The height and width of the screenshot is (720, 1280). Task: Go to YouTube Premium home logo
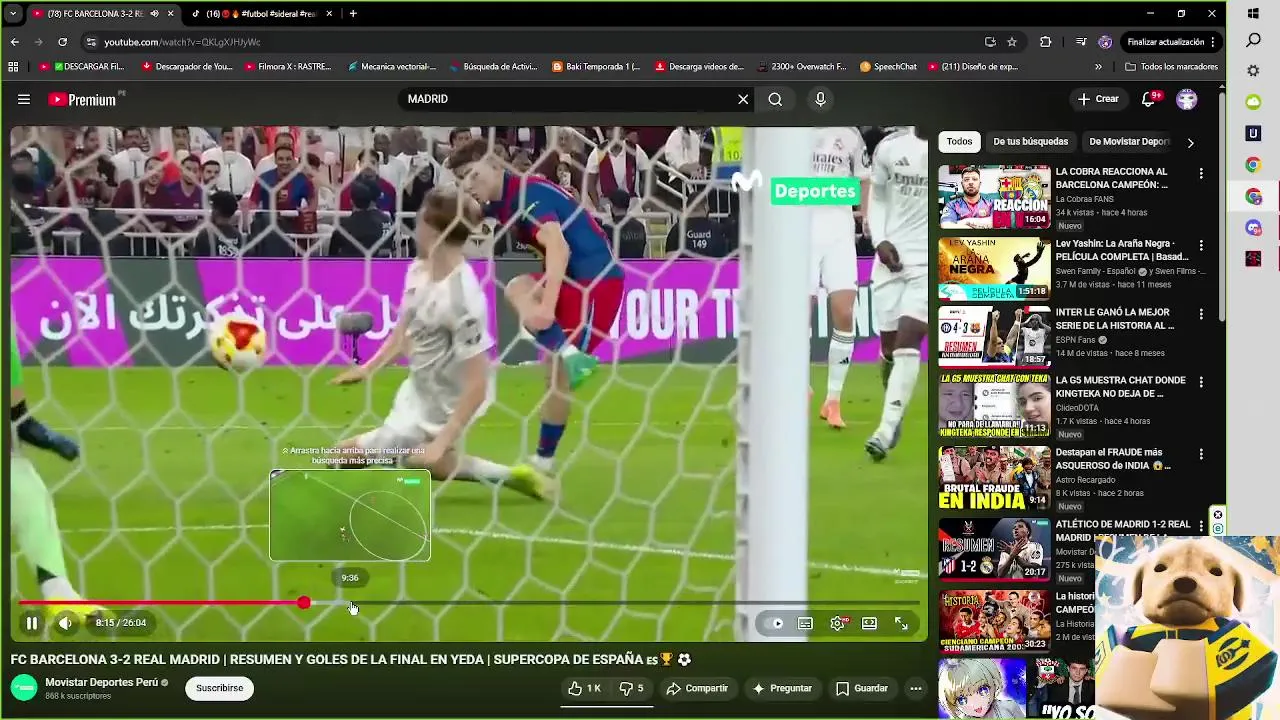coord(84,99)
